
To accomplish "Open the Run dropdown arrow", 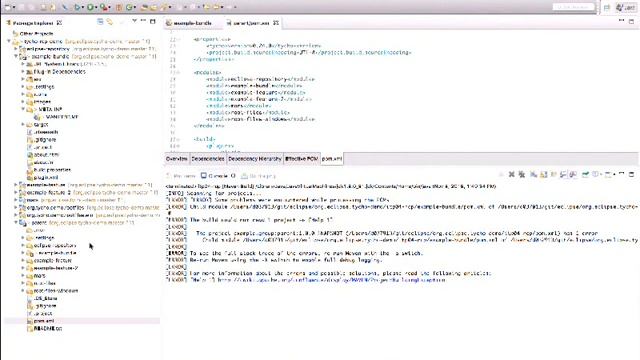I will pos(96,7).
